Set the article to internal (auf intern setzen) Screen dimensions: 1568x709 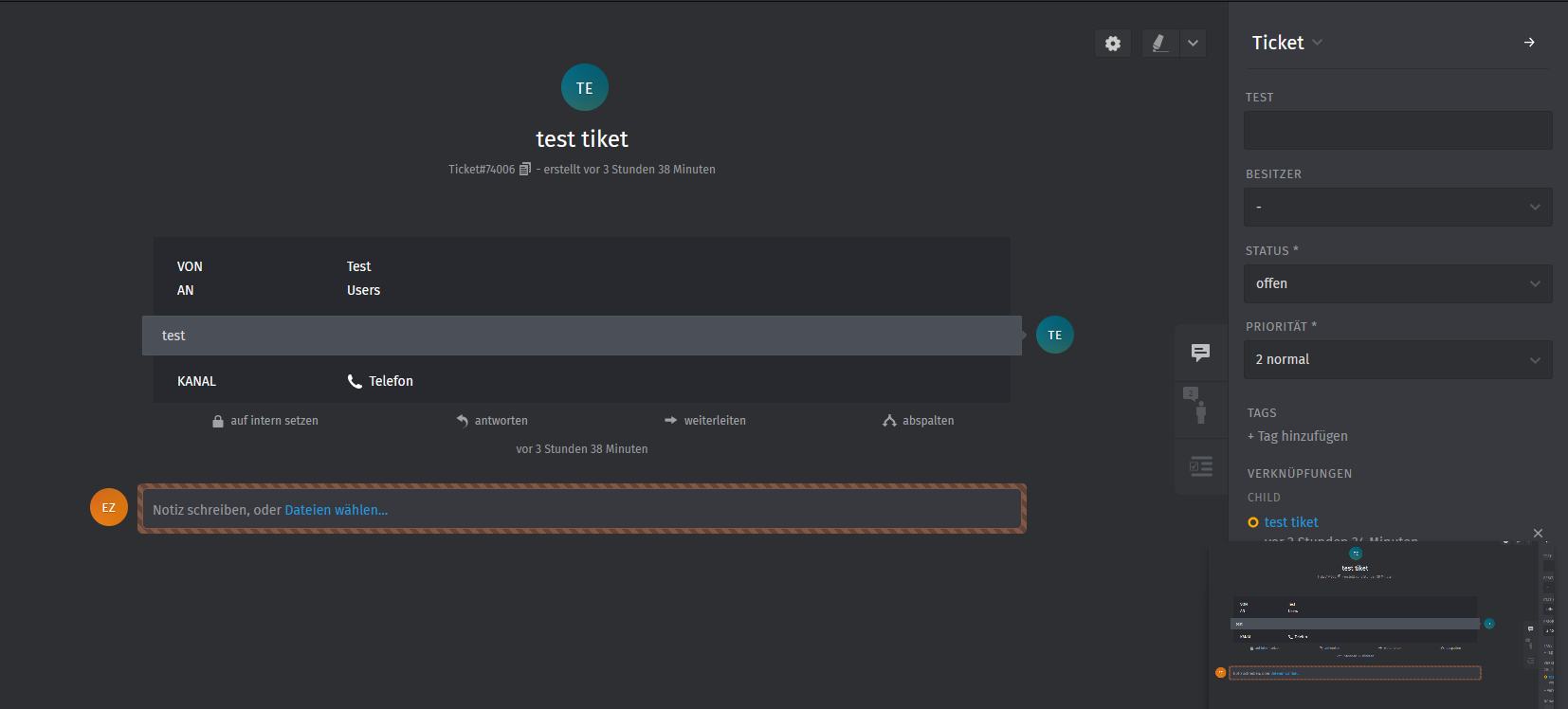[x=265, y=421]
